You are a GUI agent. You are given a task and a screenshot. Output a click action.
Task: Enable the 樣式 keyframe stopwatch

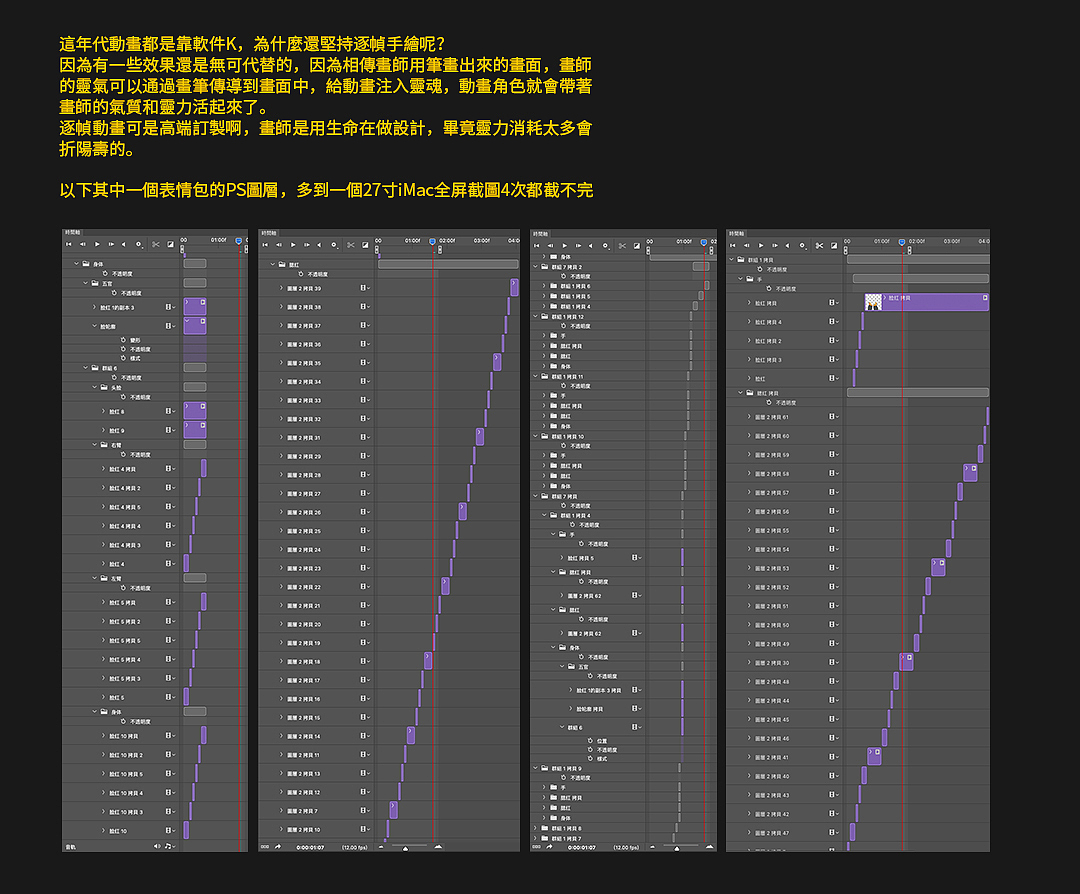(123, 358)
